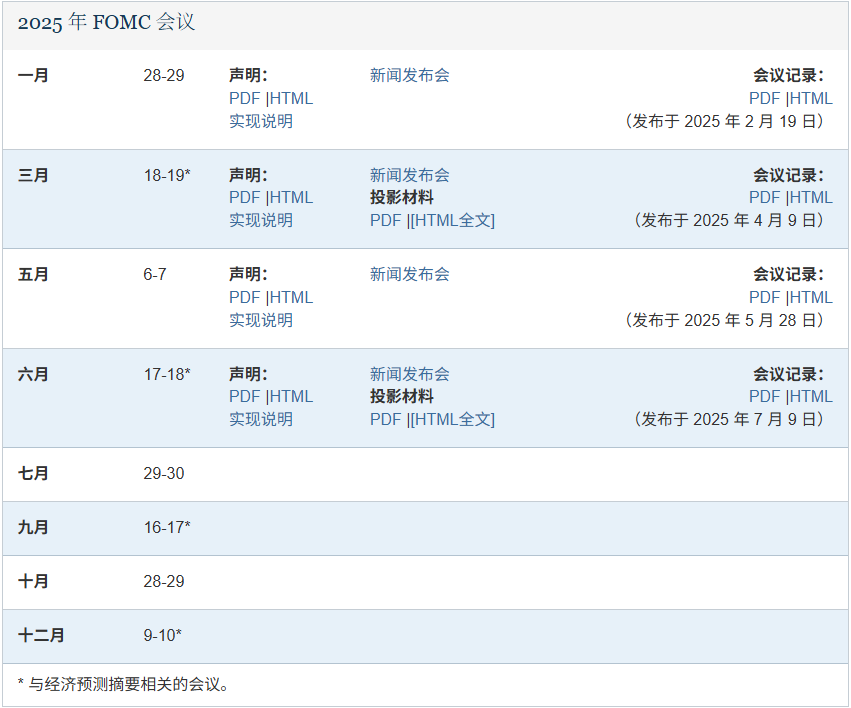
Task: Click the 17-18* date in the 六月 row
Action: (167, 374)
